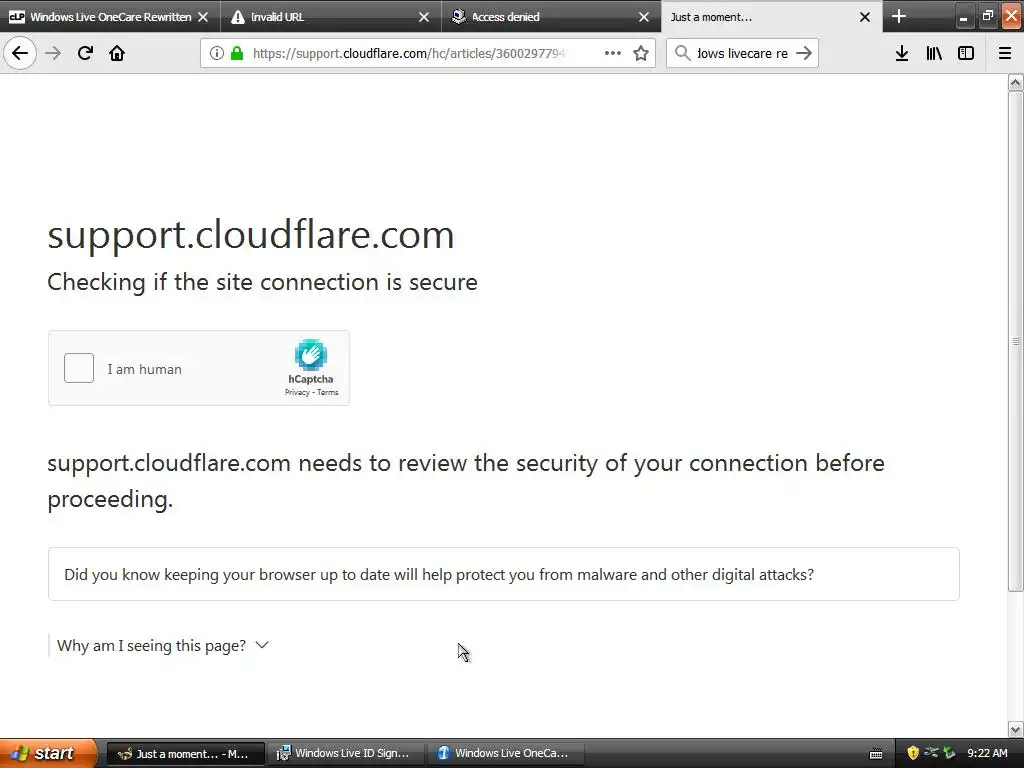Viewport: 1024px width, 768px height.
Task: Open the Windows Start menu
Action: (x=48, y=753)
